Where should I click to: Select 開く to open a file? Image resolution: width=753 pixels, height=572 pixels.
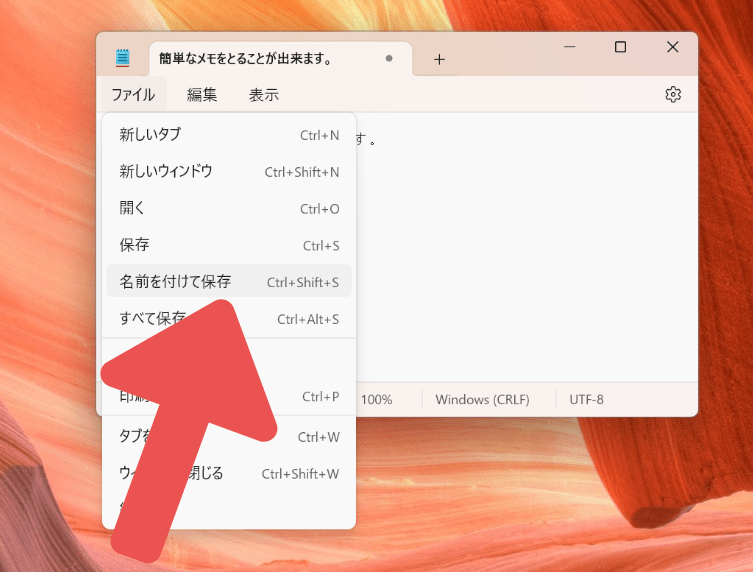tap(229, 208)
